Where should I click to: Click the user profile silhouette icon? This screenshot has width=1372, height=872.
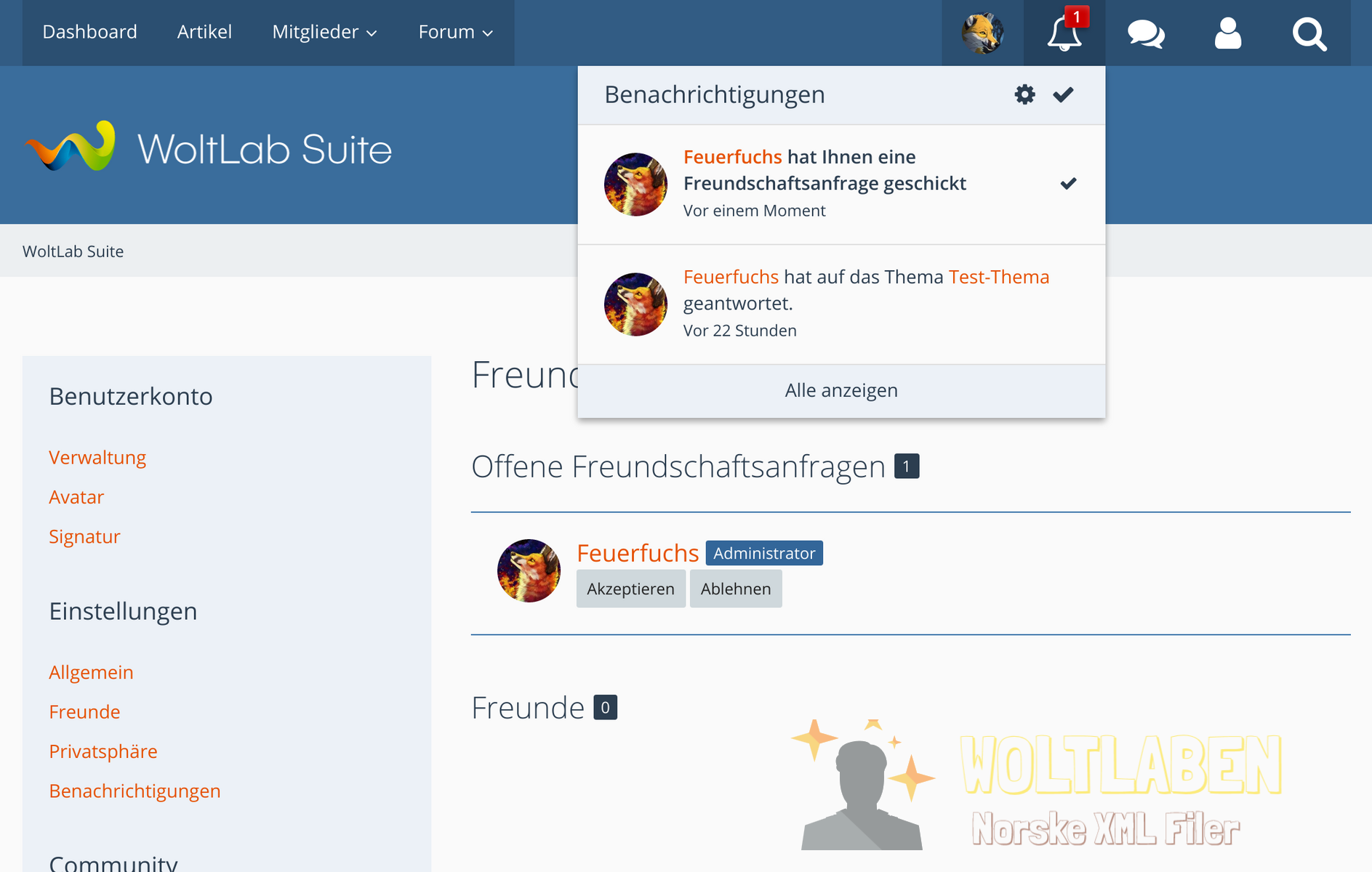(x=1227, y=33)
